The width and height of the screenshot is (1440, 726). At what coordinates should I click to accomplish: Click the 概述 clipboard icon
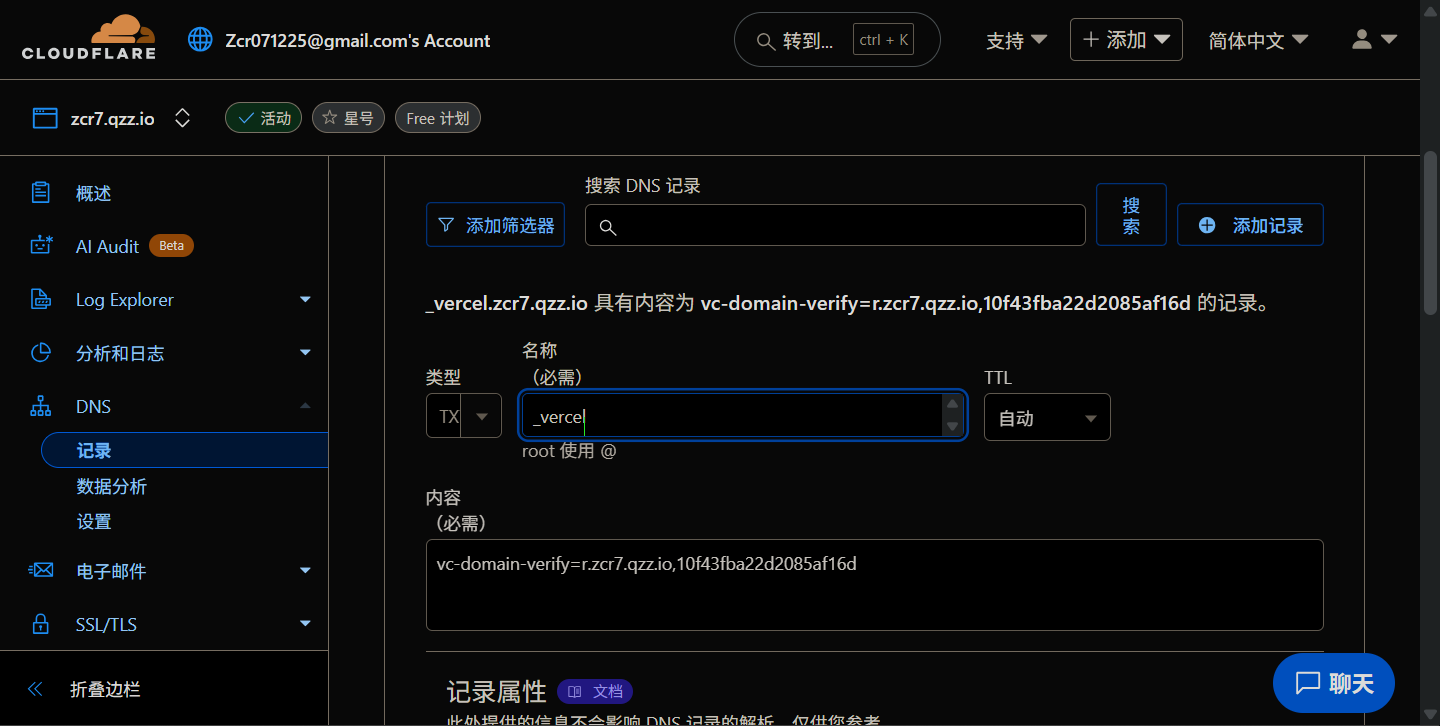tap(41, 192)
